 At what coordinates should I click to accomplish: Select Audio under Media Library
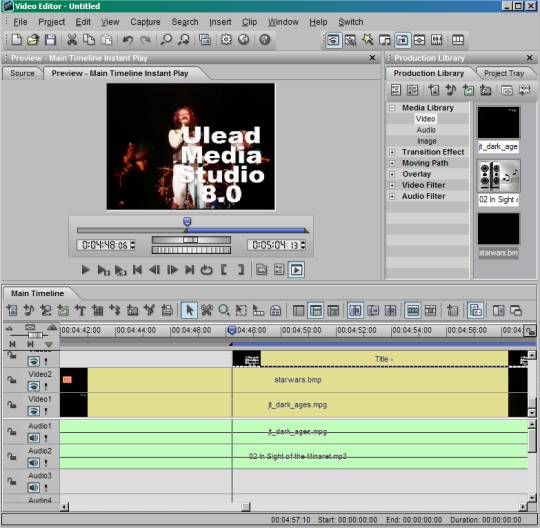[426, 130]
